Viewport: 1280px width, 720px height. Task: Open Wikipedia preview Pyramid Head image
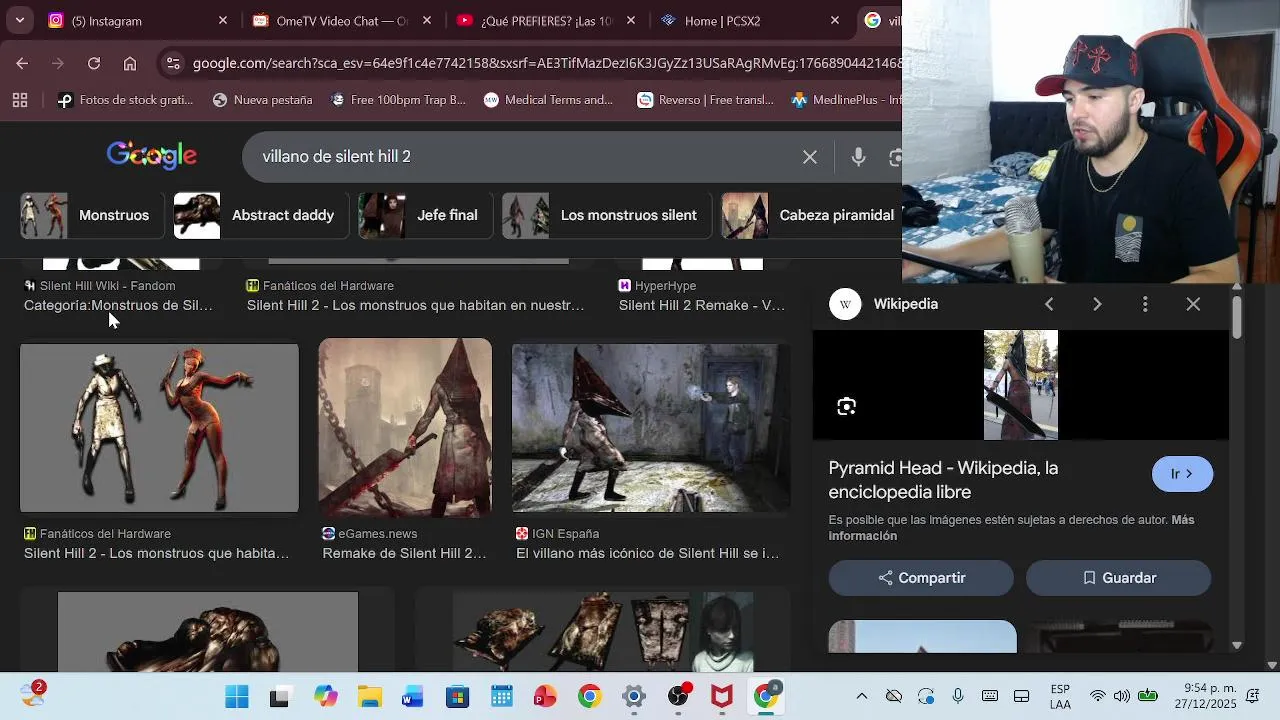click(x=1021, y=385)
